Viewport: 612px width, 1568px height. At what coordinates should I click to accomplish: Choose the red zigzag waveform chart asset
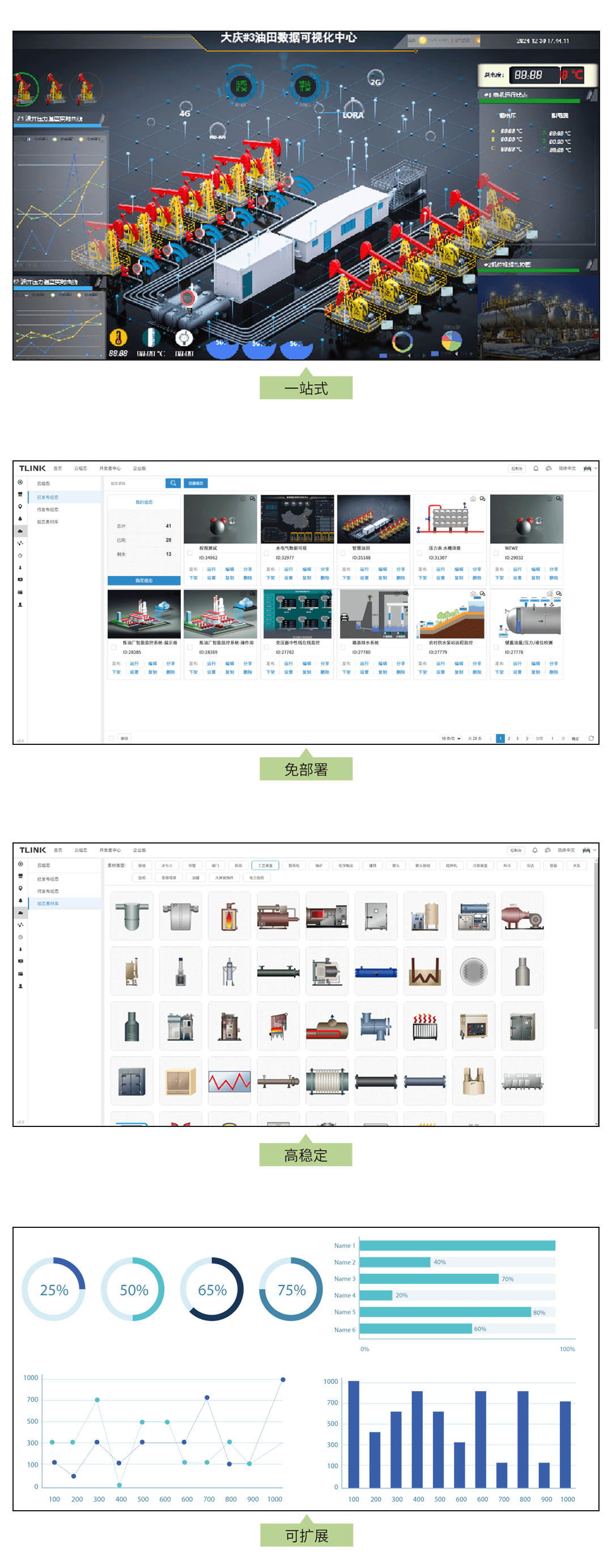(229, 1082)
